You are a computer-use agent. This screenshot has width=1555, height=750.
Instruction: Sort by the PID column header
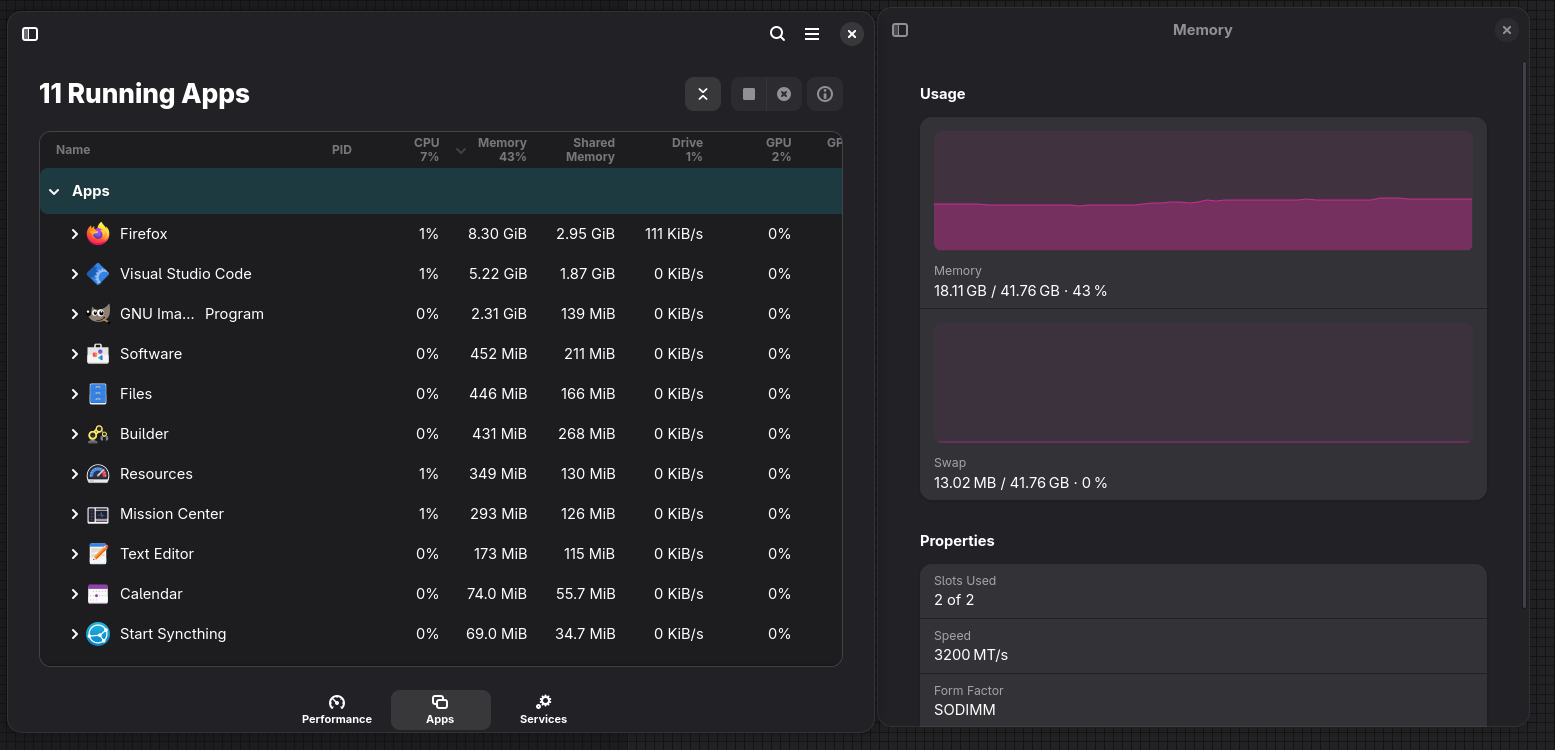[342, 150]
